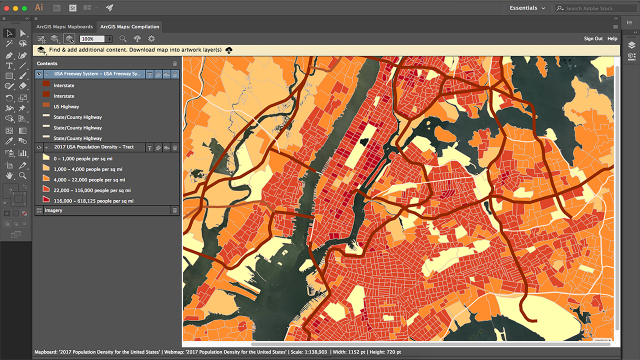The height and width of the screenshot is (360, 640).
Task: Select the Line Segment tool
Action: click(x=22, y=65)
